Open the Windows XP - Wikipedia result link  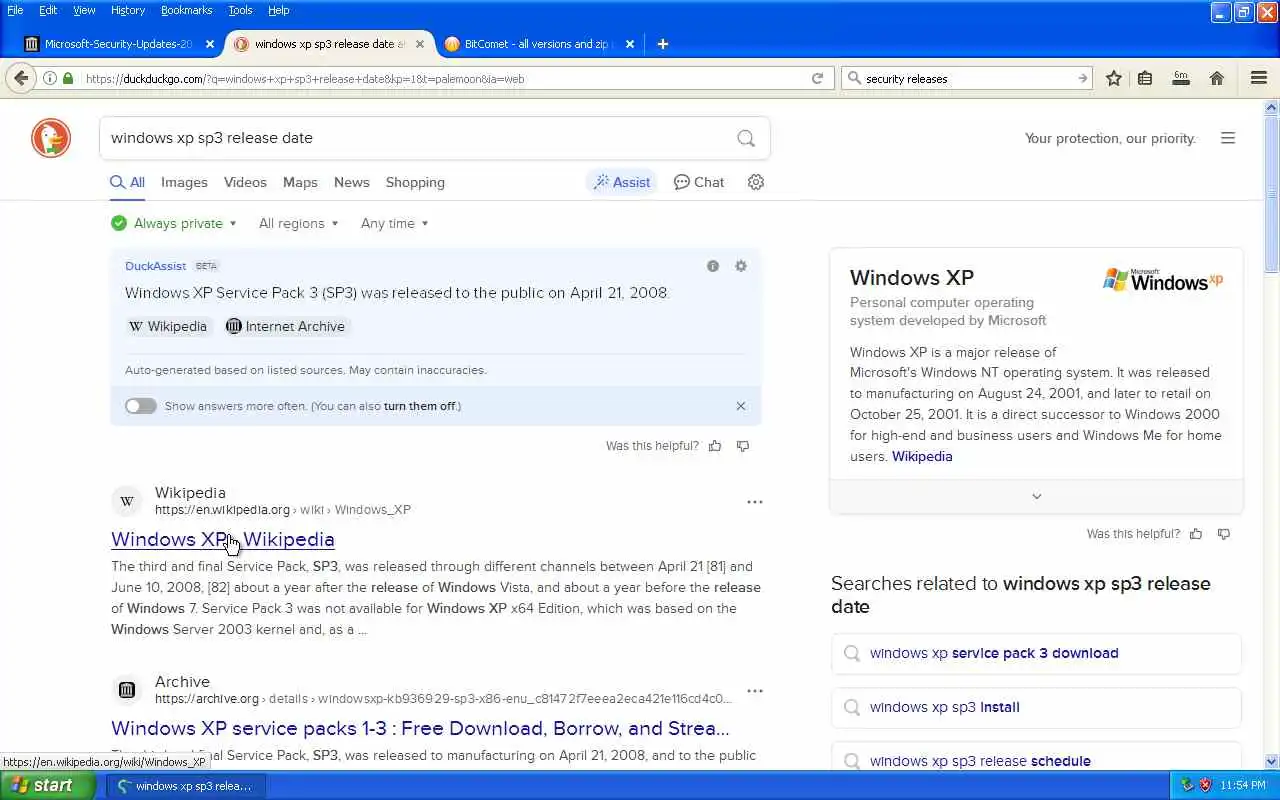pyautogui.click(x=223, y=539)
